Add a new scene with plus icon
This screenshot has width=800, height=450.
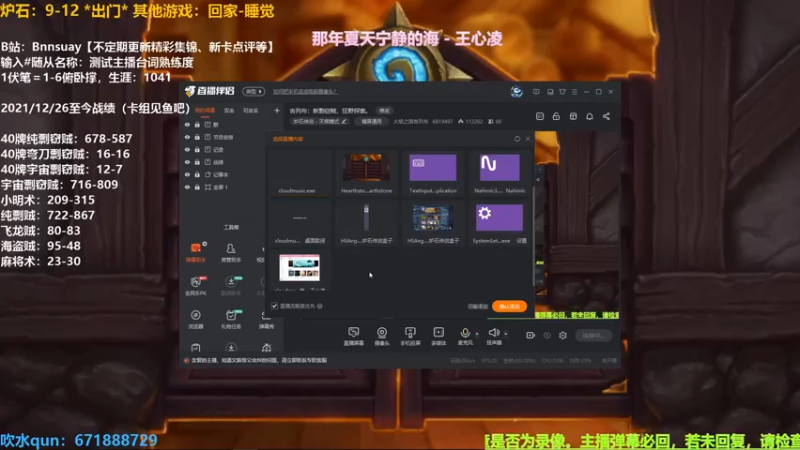point(277,110)
